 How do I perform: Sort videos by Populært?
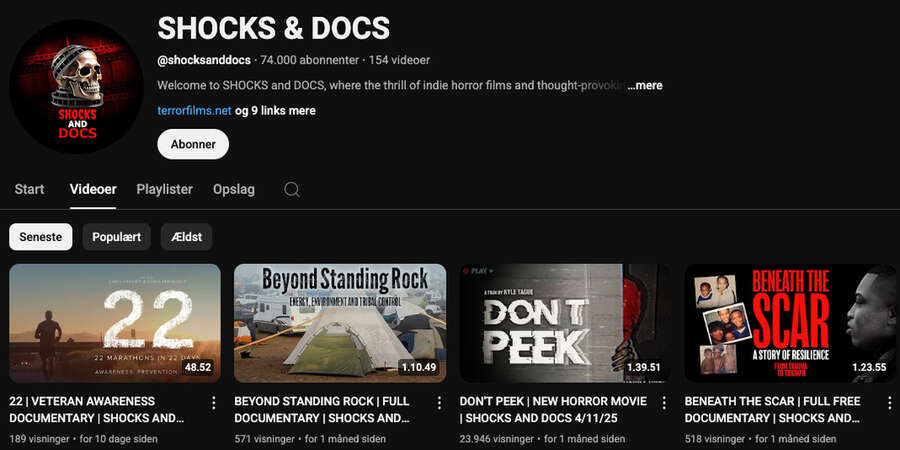(117, 237)
